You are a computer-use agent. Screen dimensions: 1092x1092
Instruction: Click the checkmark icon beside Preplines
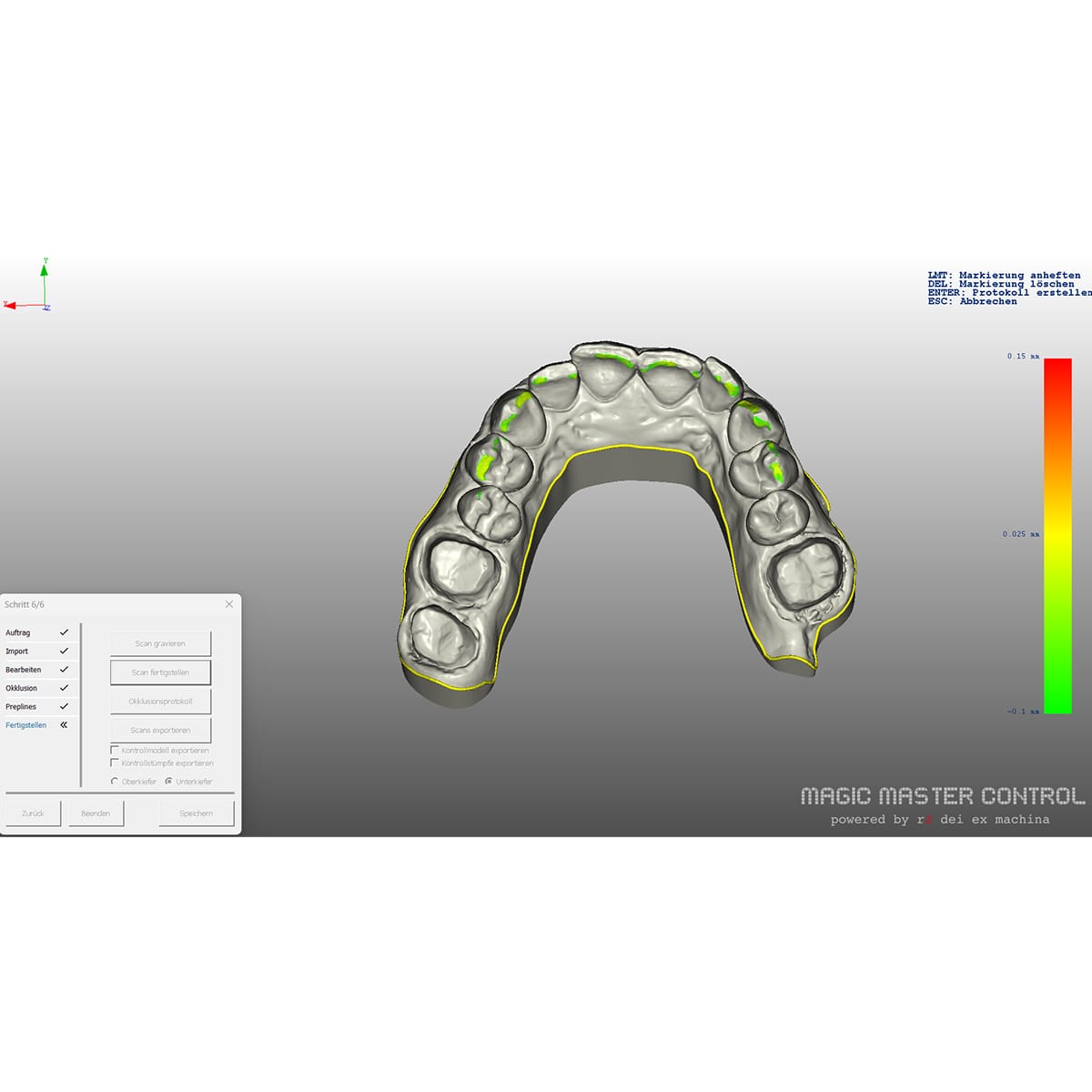point(64,706)
